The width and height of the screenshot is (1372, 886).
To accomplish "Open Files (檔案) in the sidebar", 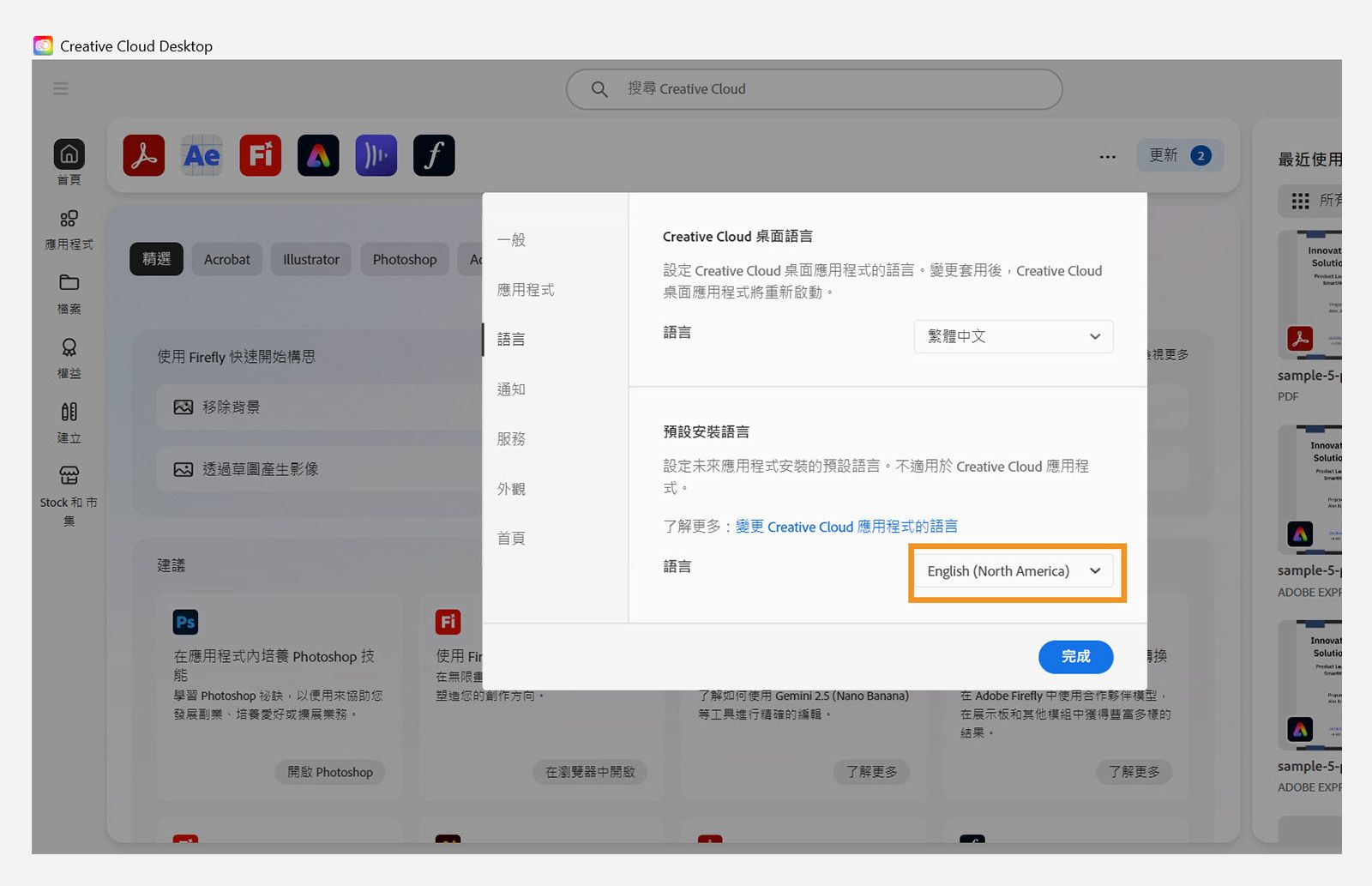I will pos(69,294).
